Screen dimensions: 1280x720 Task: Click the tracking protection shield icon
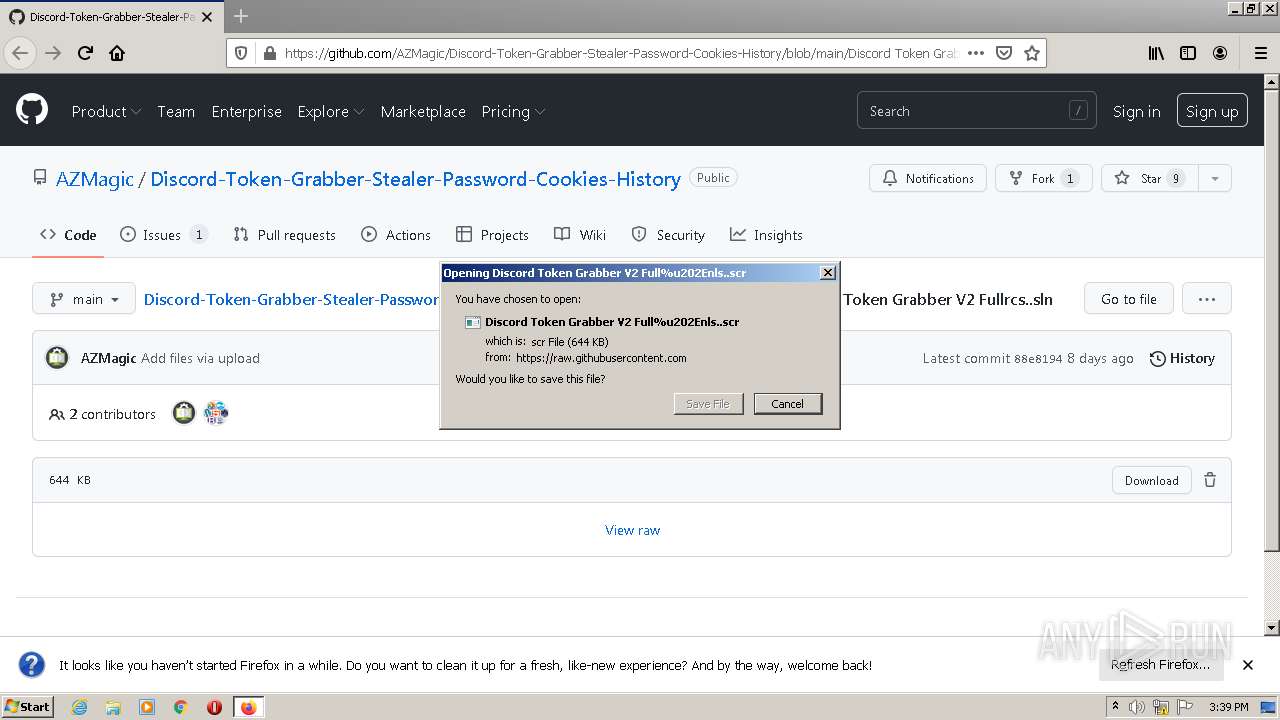click(x=240, y=53)
